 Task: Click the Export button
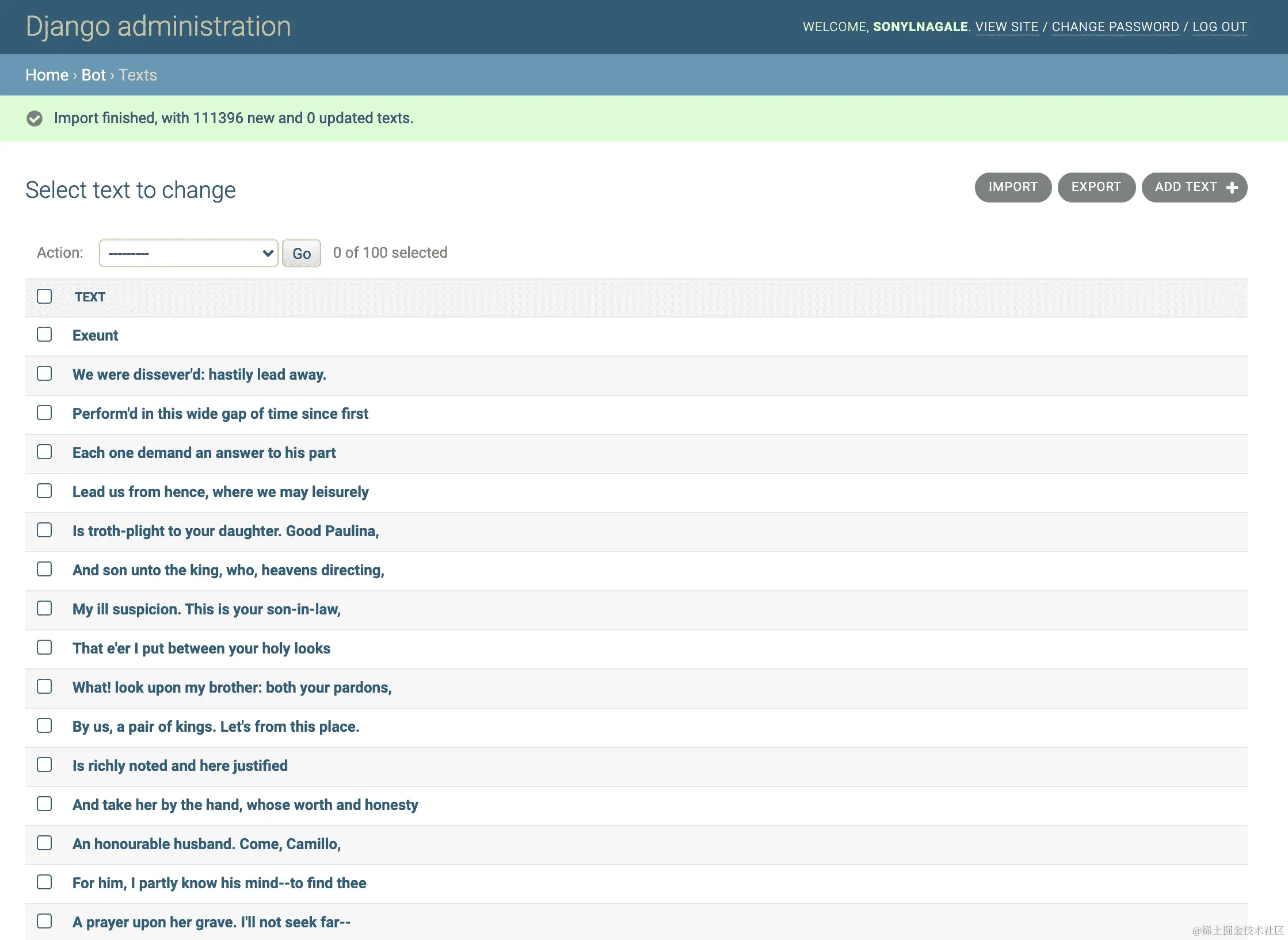[x=1096, y=188]
